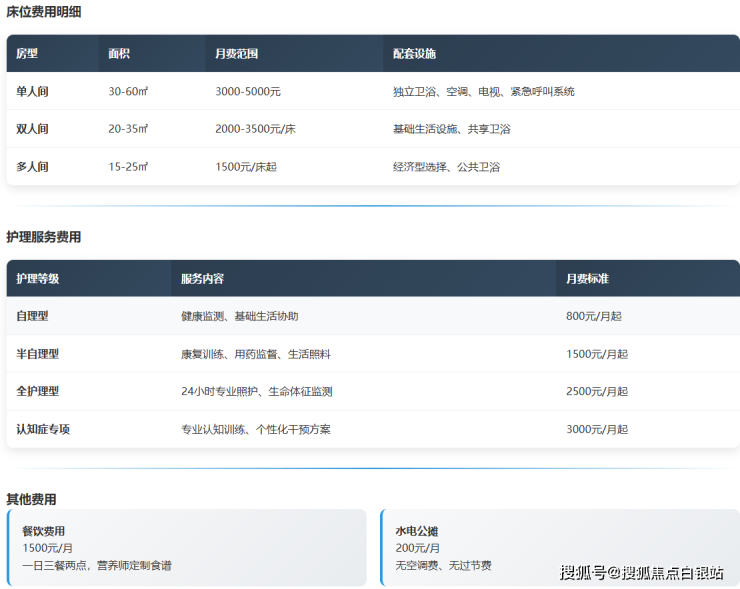Select the 面积 column header
Viewport: 740px width, 589px height.
click(x=119, y=54)
